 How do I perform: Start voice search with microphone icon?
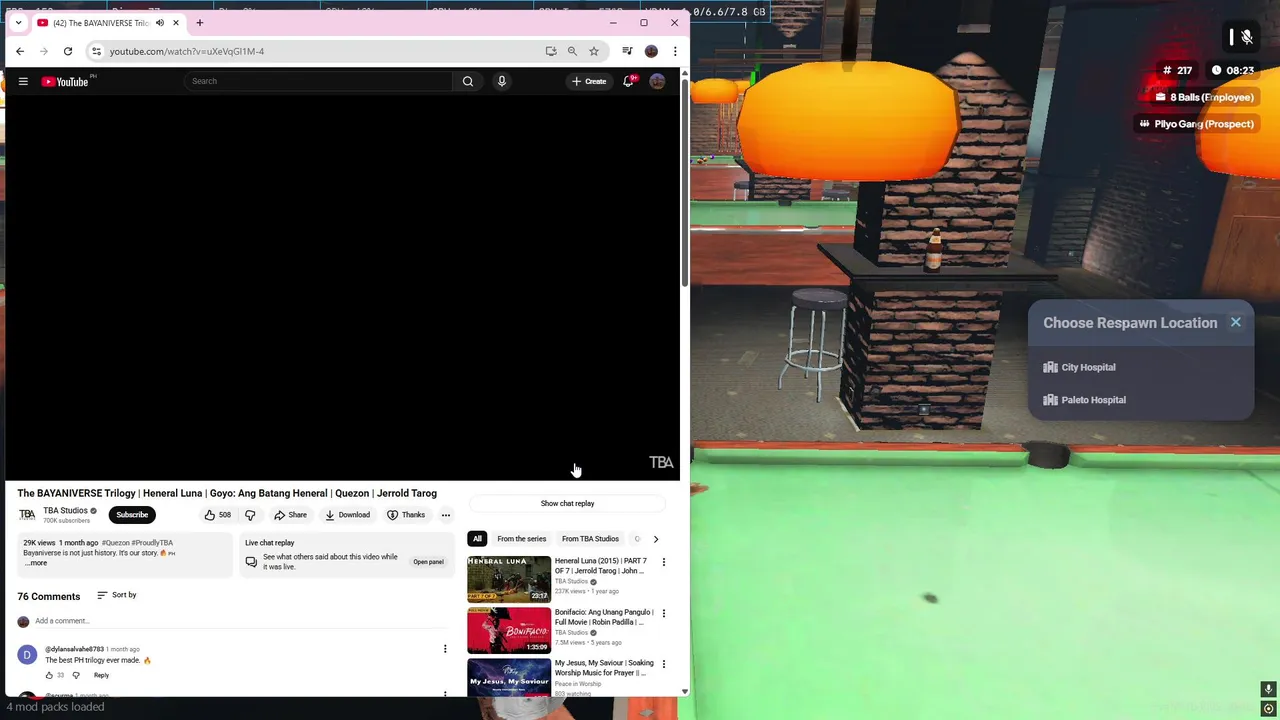click(502, 81)
